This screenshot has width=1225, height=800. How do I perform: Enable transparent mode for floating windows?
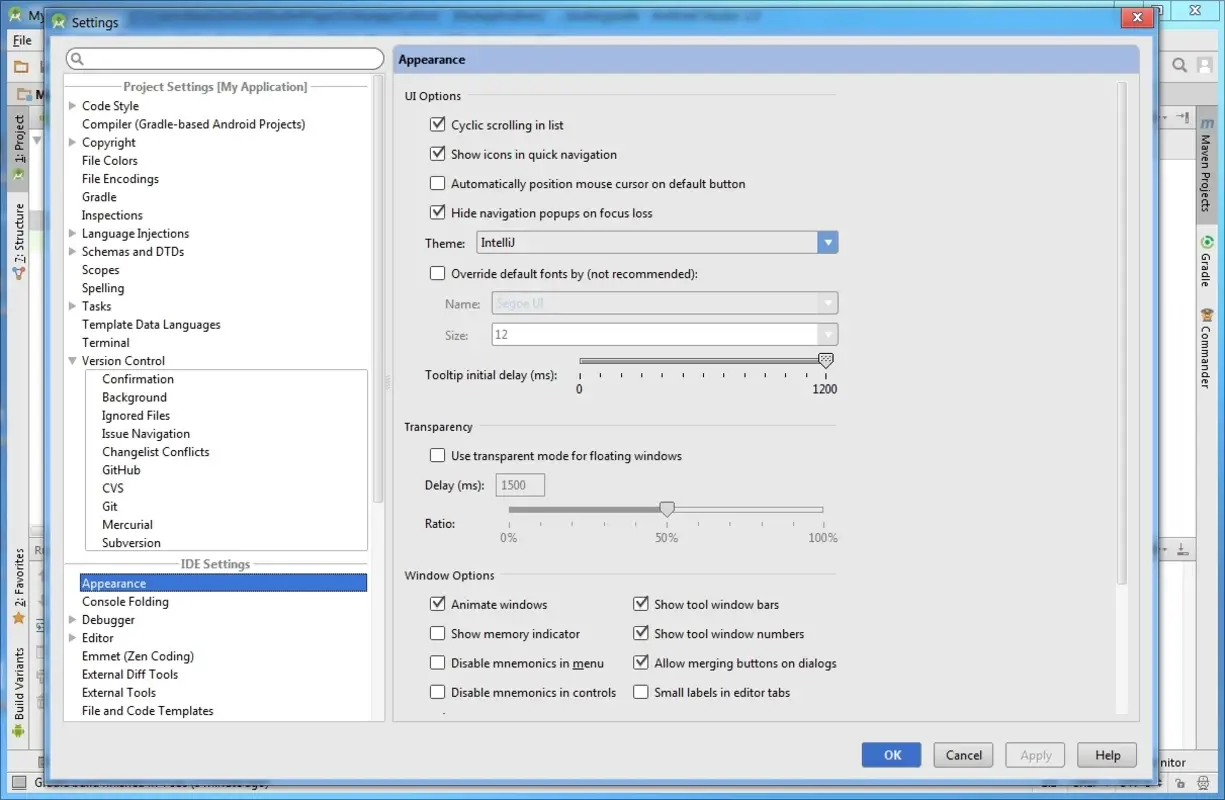point(437,455)
